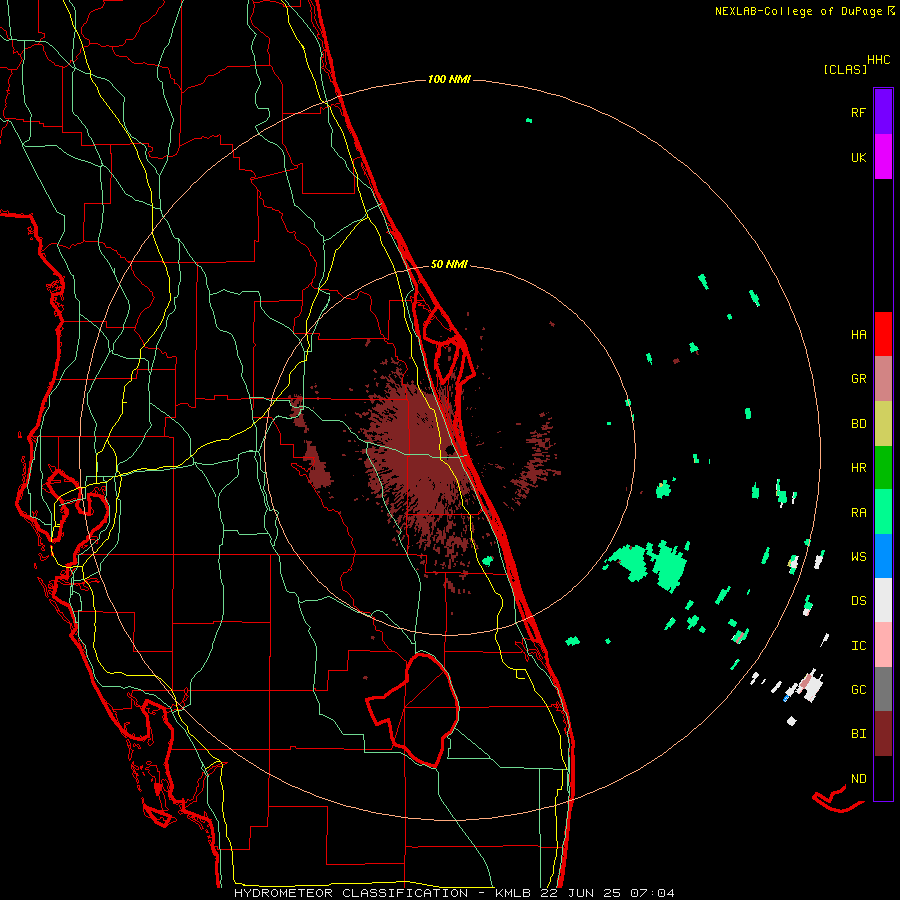
Task: Click the 'BD' legend label
Action: point(858,424)
